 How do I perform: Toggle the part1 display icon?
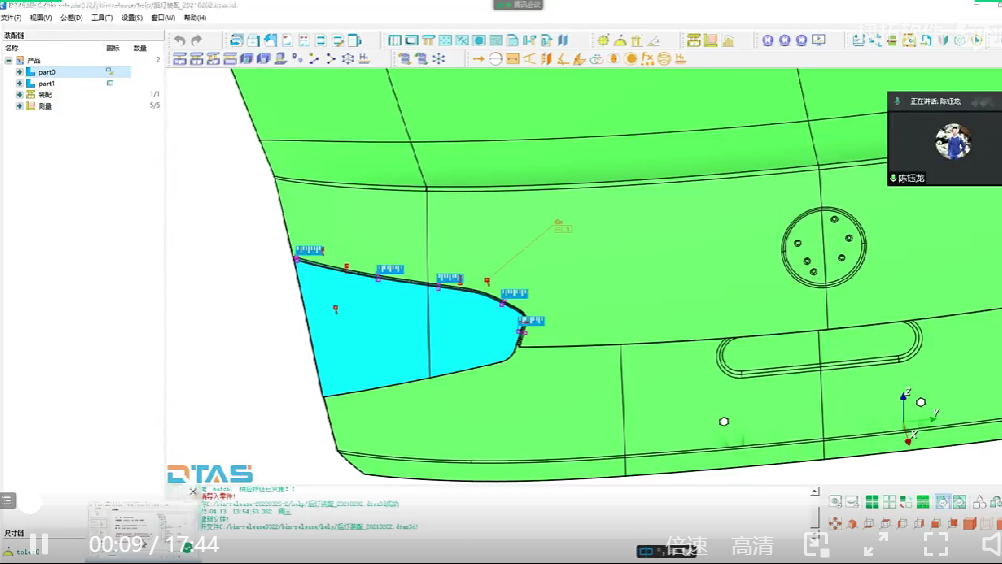110,83
